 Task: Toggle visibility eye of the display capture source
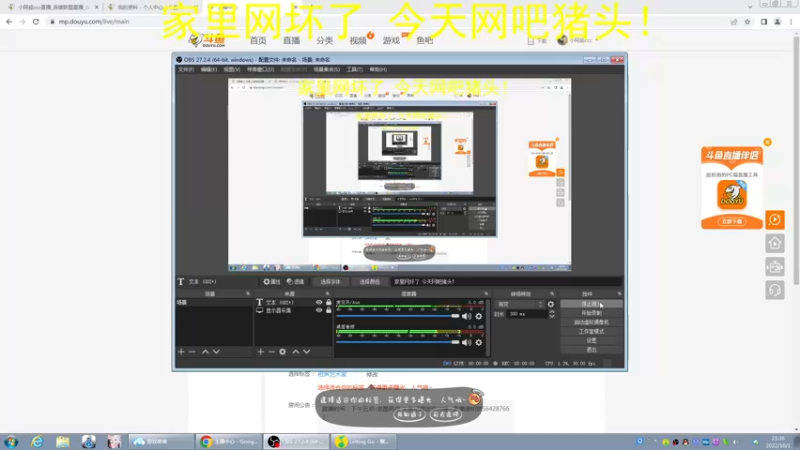[319, 310]
